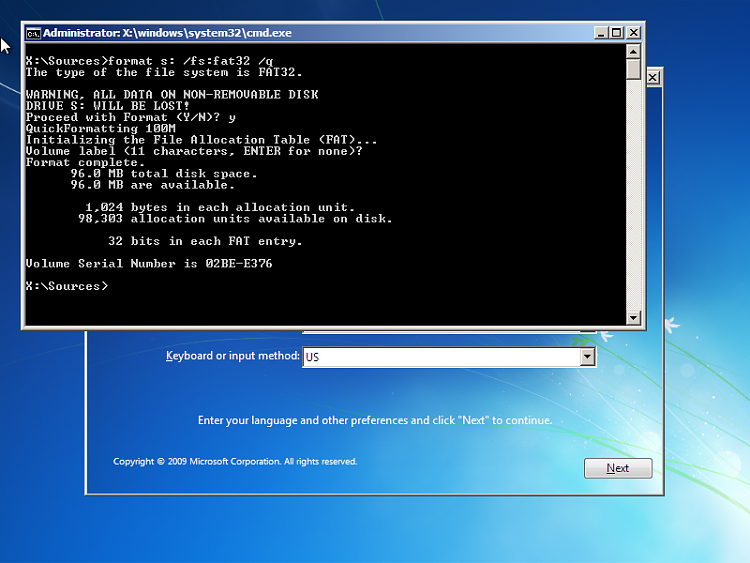Screen dimensions: 750x563
Task: Click '96.0 MB are available.' line
Action: (x=153, y=185)
